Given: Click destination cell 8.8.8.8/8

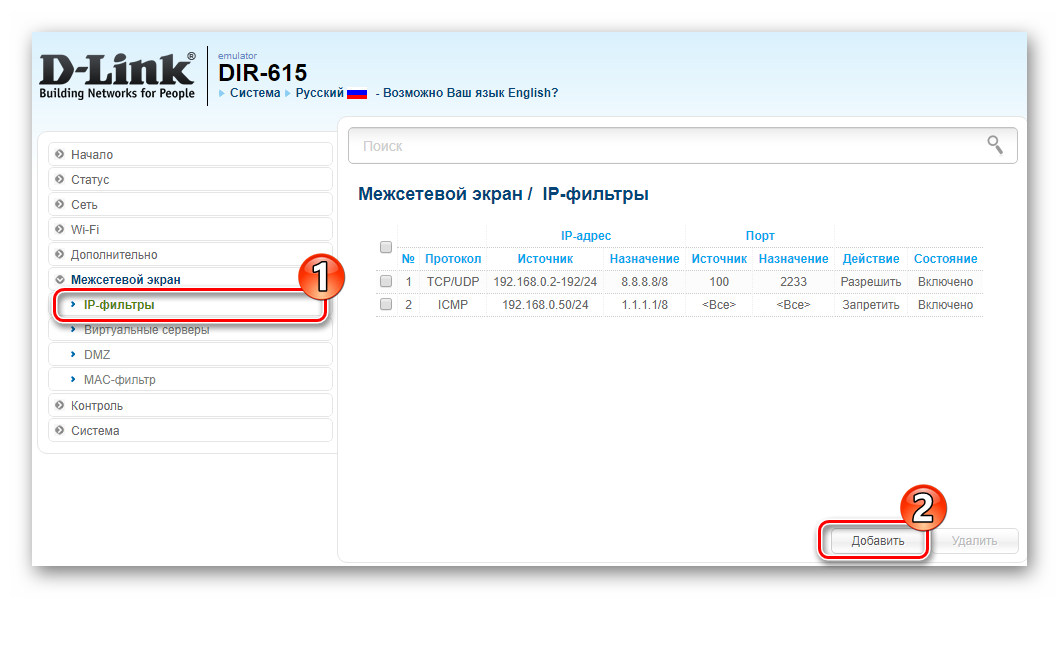Looking at the screenshot, I should (x=644, y=282).
